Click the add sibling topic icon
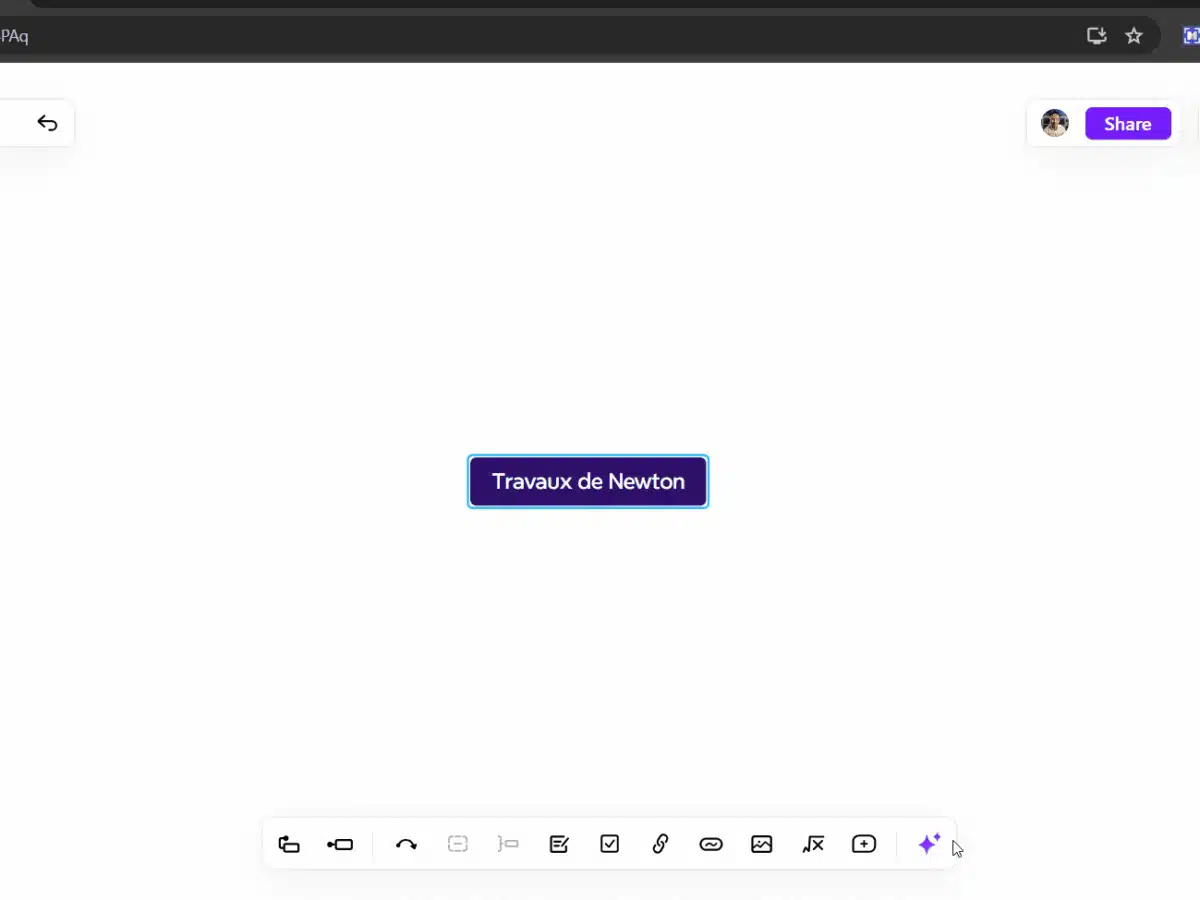The width and height of the screenshot is (1200, 900). coord(340,844)
